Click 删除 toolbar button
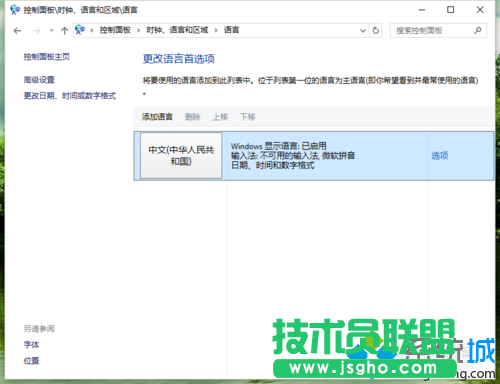 point(193,117)
